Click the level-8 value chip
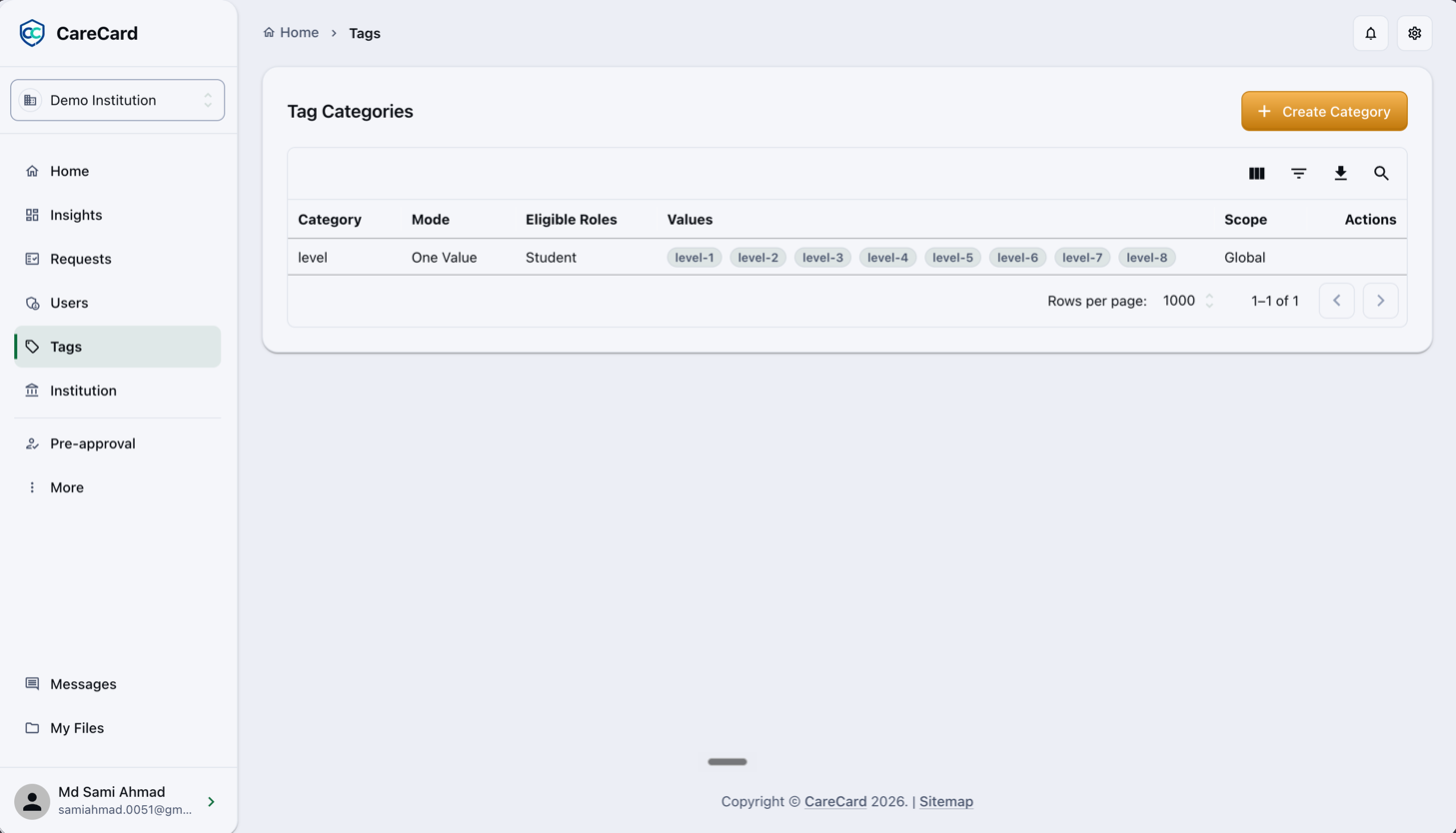The height and width of the screenshot is (833, 1456). [1147, 258]
